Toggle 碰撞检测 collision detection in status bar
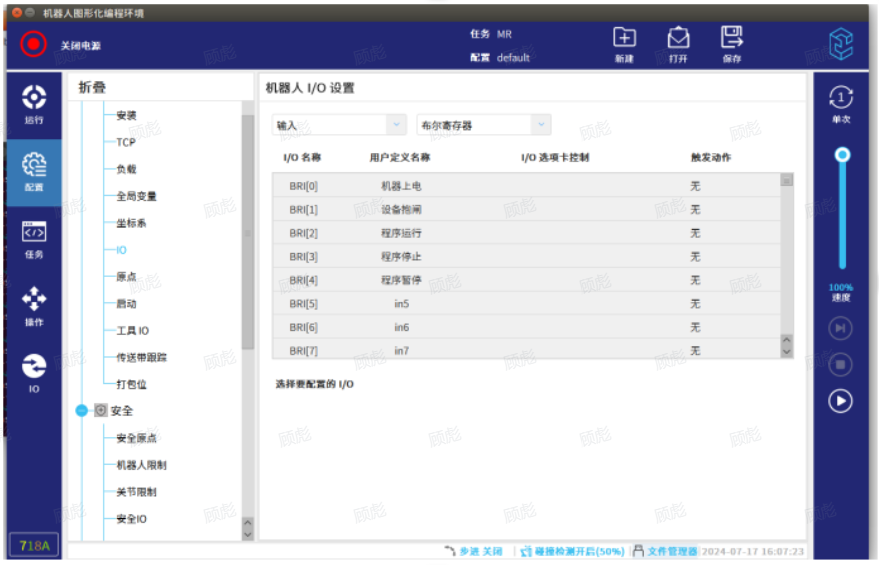The image size is (879, 565). (572, 551)
